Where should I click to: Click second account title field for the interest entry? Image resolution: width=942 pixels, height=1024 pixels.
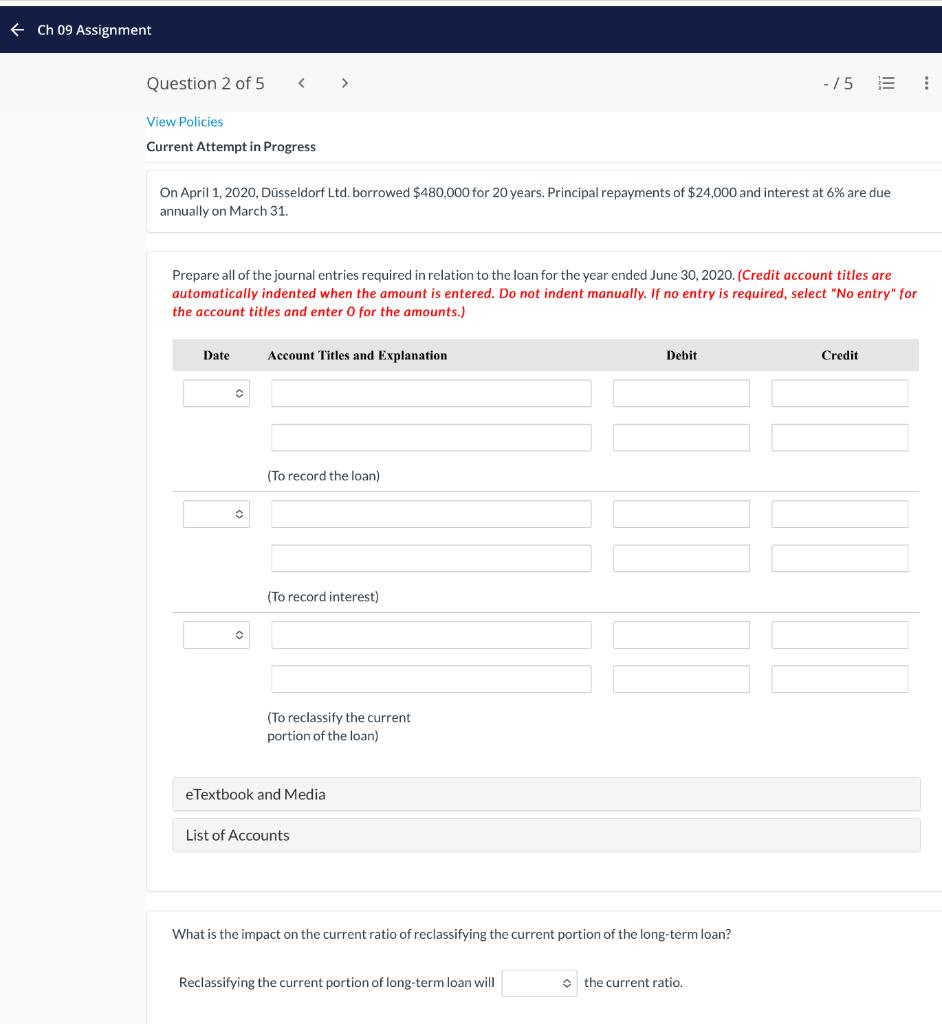click(431, 558)
